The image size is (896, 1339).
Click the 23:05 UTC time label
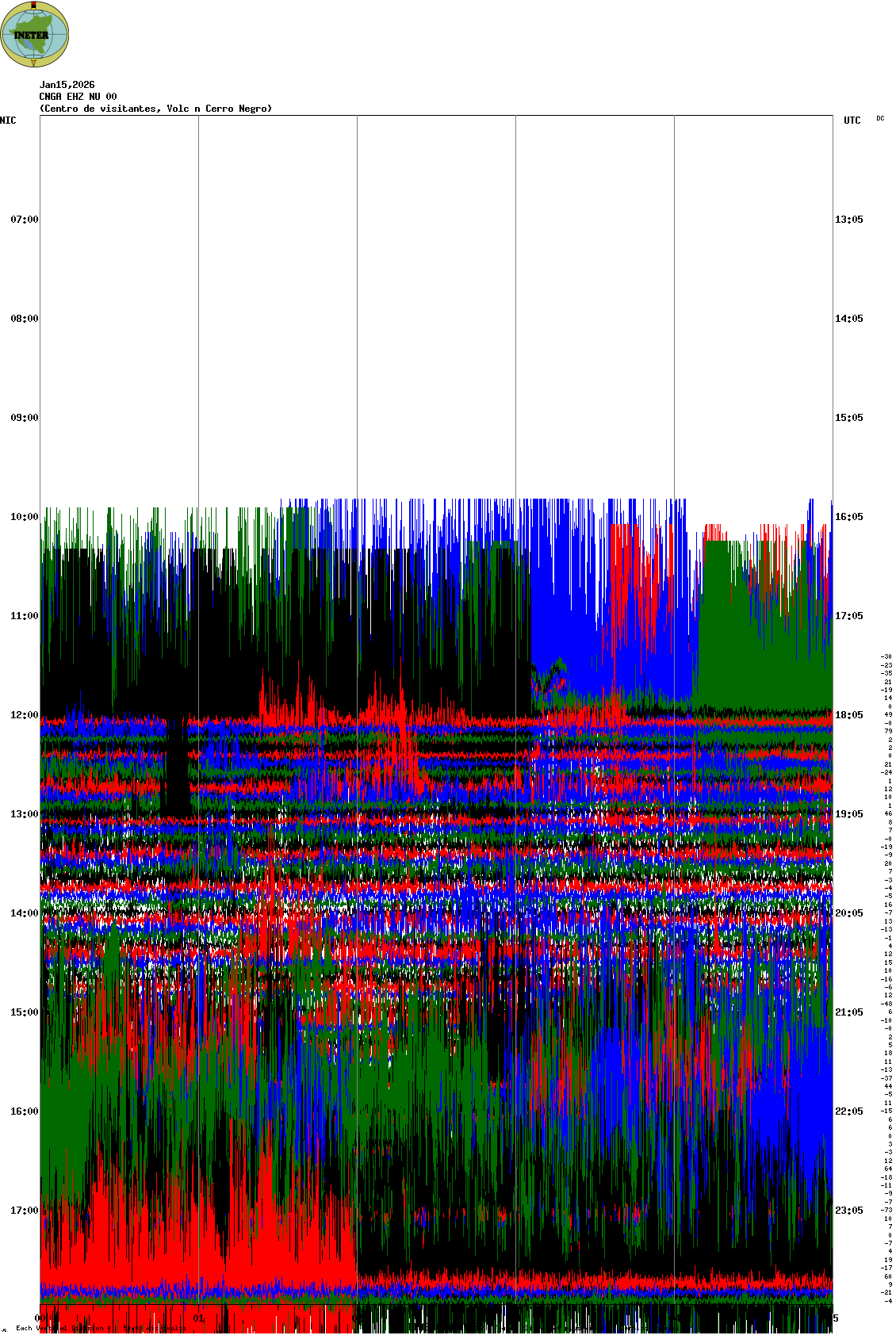pyautogui.click(x=848, y=1211)
